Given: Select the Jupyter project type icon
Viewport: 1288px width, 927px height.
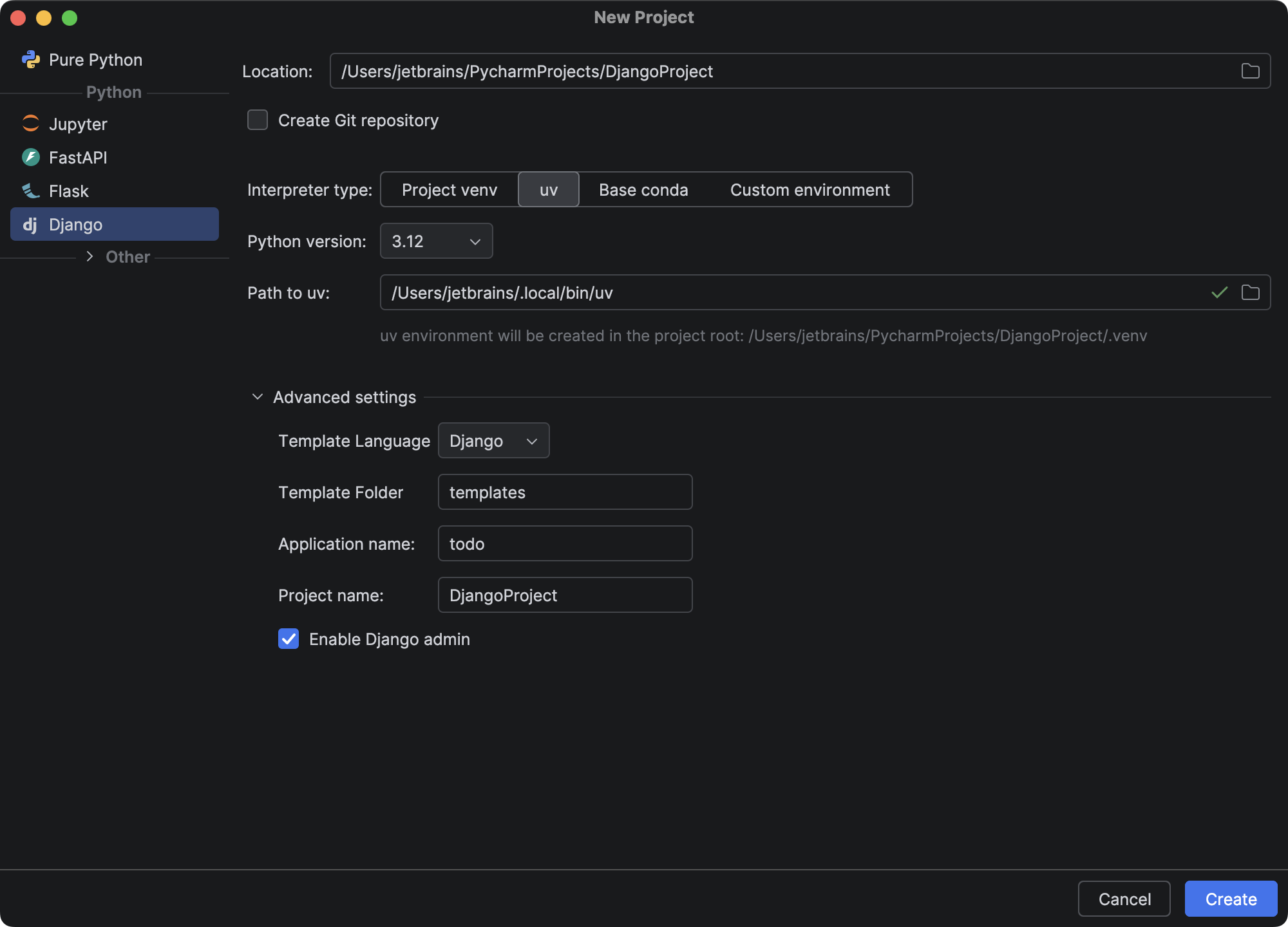Looking at the screenshot, I should (30, 124).
